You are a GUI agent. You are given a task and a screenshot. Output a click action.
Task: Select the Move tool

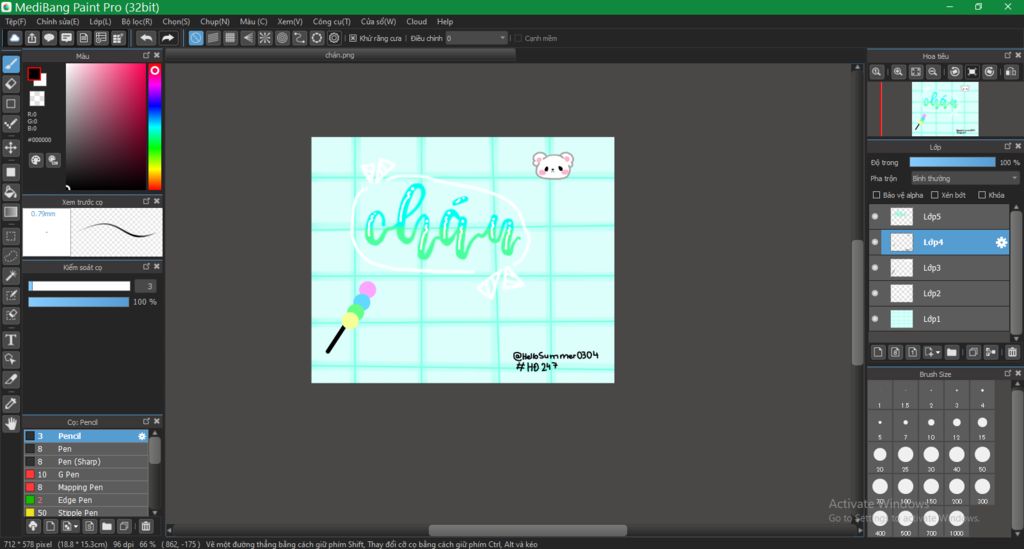(x=11, y=148)
